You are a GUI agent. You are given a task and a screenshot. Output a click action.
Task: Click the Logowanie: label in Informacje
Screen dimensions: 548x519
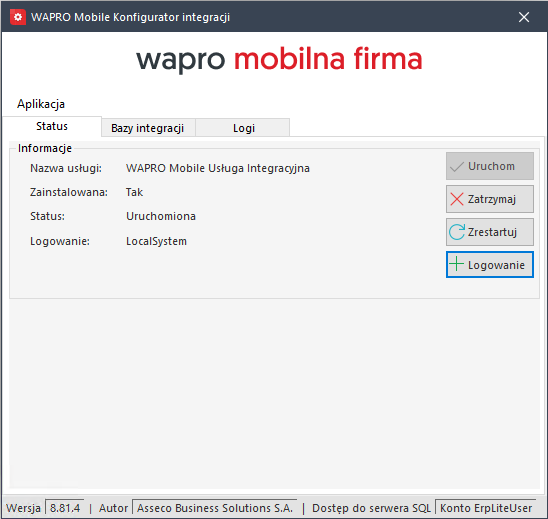60,241
